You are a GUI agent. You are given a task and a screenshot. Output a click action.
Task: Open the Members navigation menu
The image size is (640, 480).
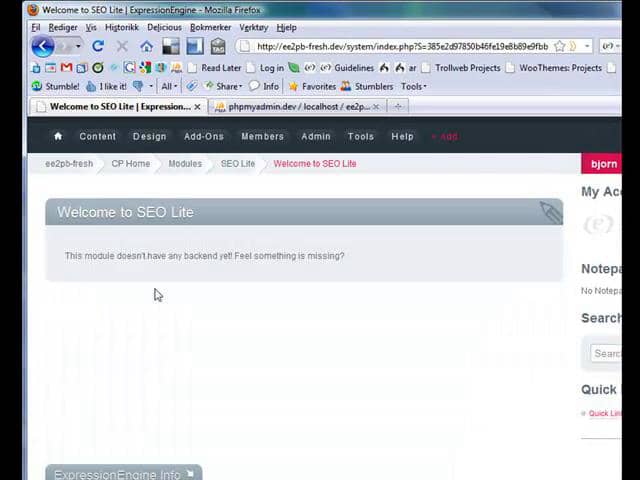pos(262,136)
